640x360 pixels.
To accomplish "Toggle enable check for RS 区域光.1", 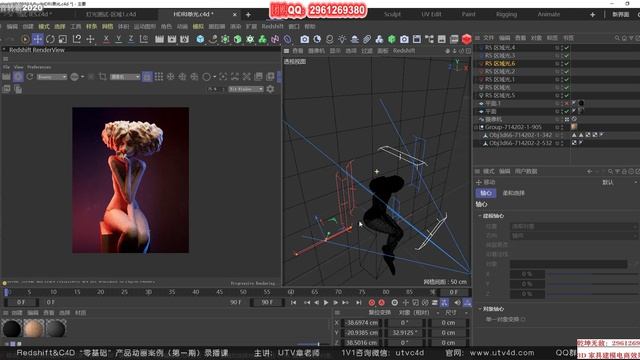I will [567, 80].
